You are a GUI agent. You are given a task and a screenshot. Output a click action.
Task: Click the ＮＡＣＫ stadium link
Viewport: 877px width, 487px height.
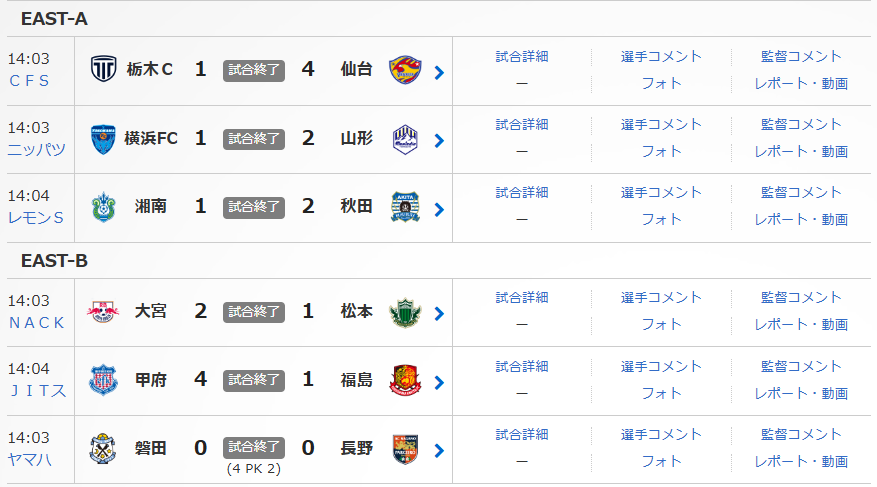point(36,322)
